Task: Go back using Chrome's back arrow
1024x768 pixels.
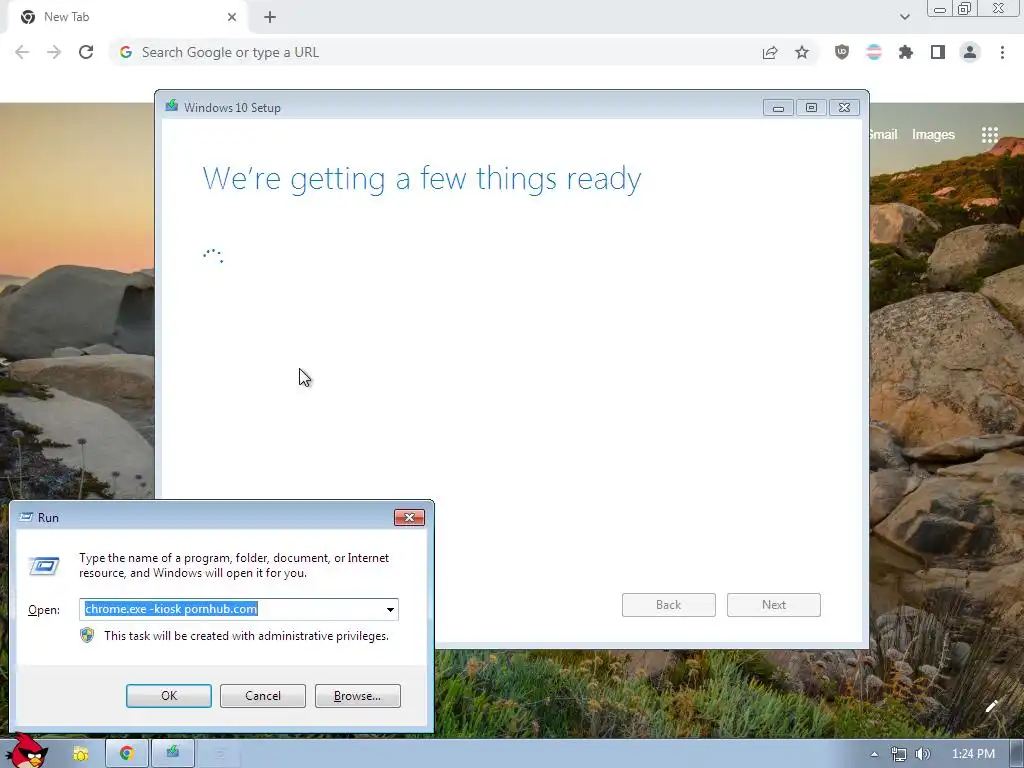Action: [22, 52]
